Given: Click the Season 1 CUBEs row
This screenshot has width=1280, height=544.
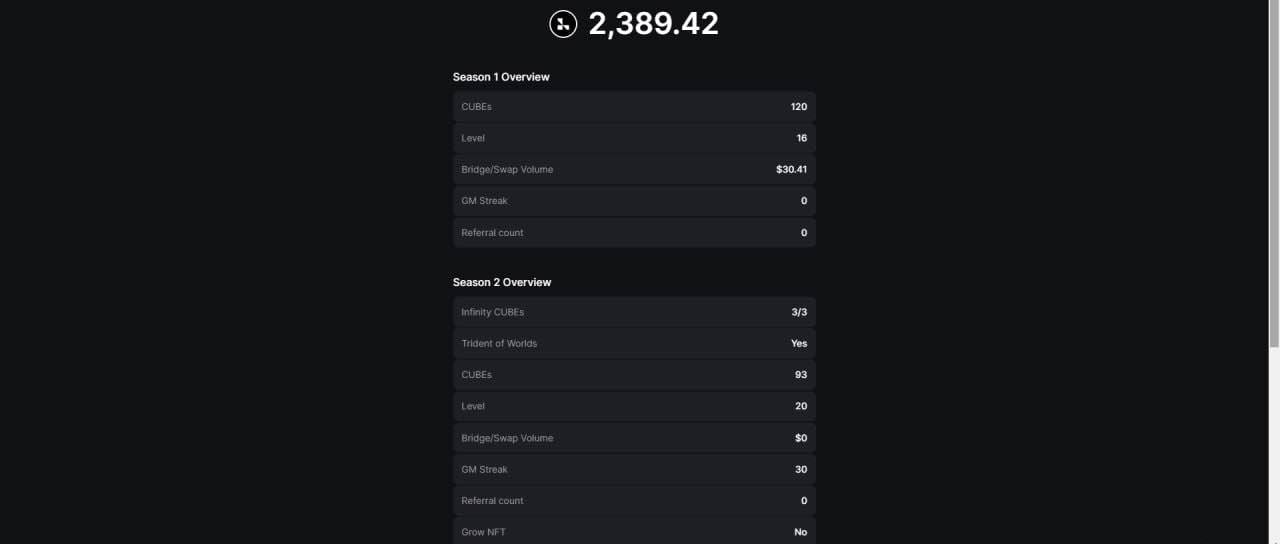Looking at the screenshot, I should click(634, 107).
